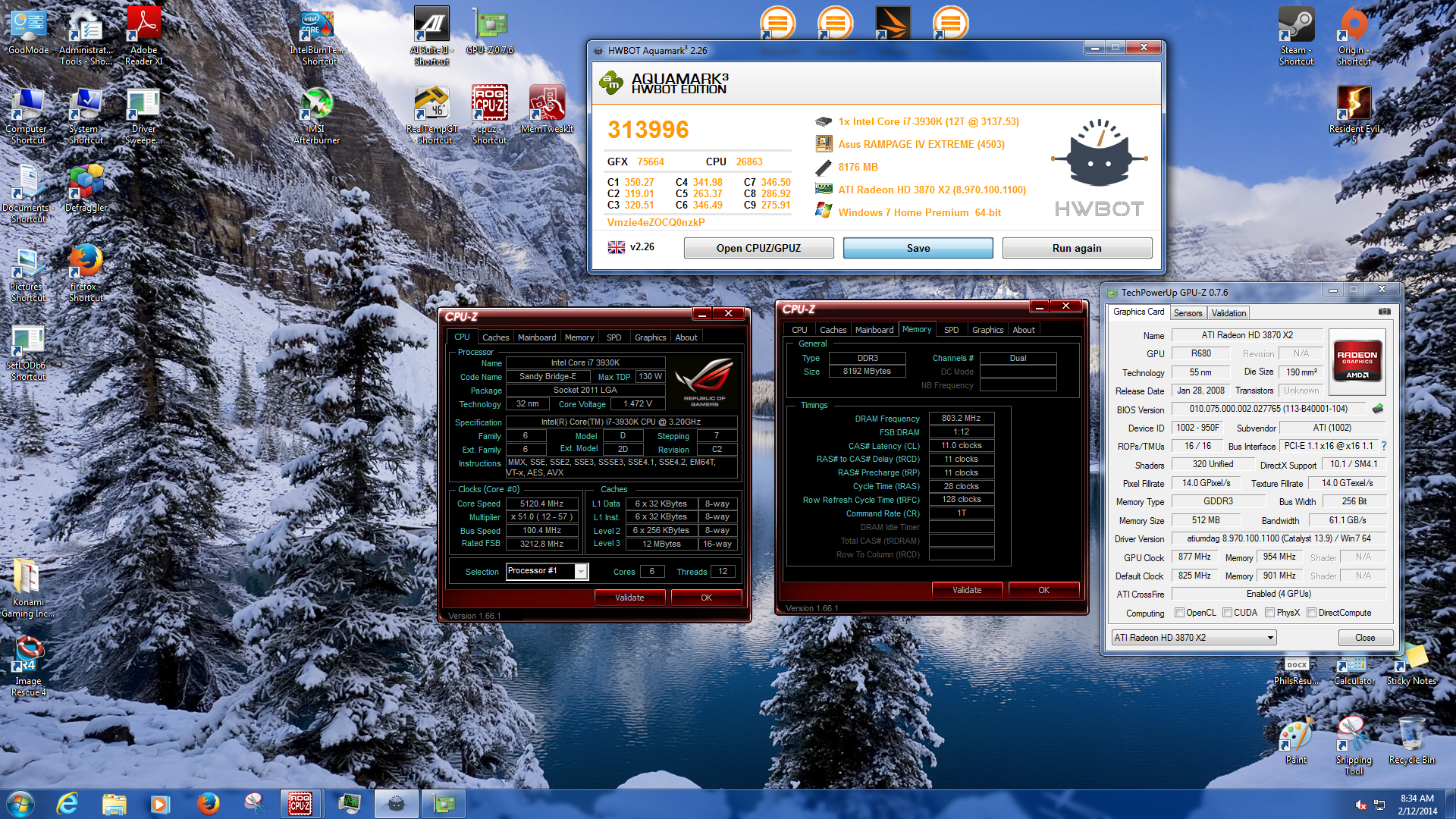Click DRAM Frequency 803.2 MHz value

pos(961,418)
